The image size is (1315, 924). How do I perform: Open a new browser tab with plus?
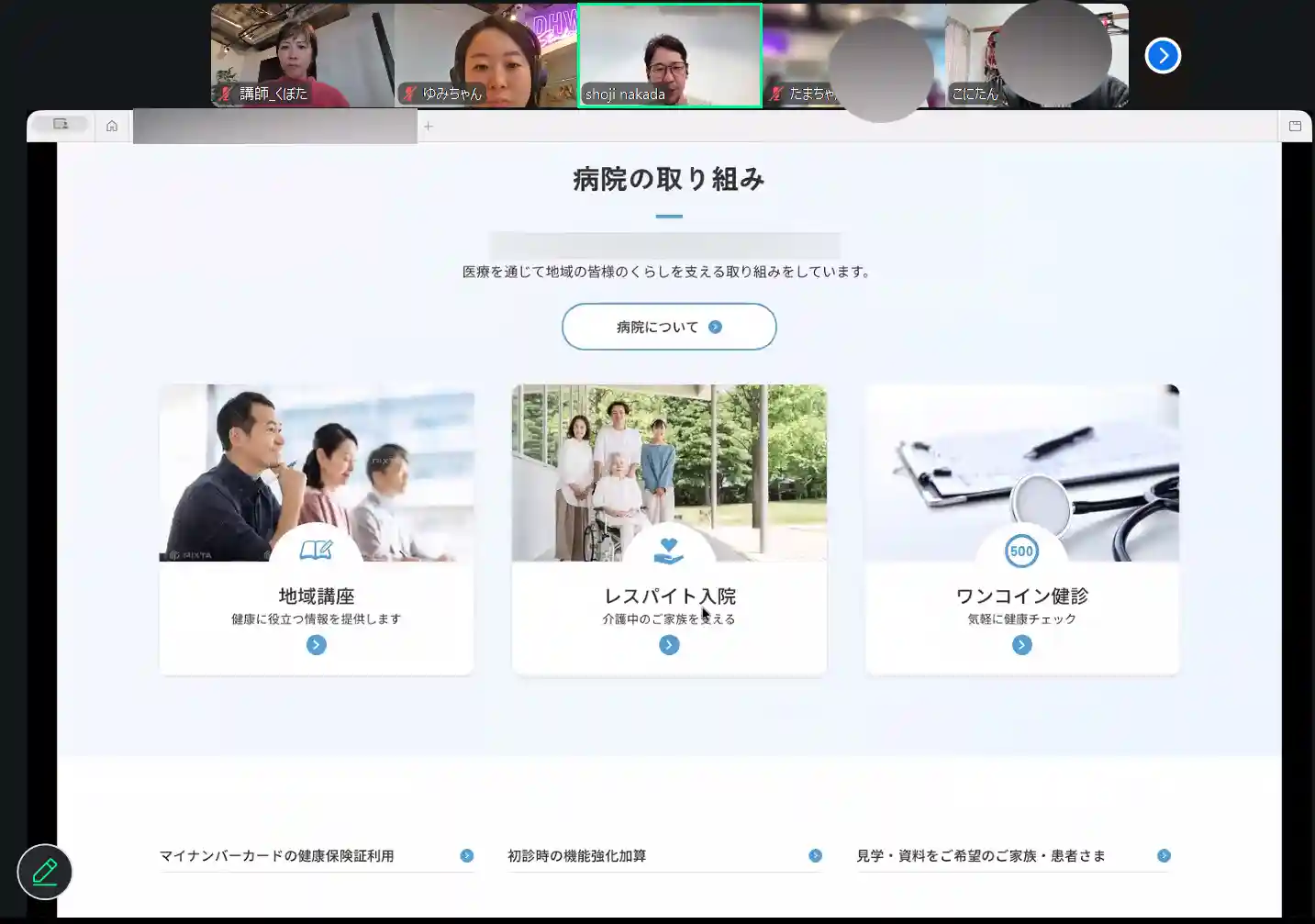pyautogui.click(x=429, y=127)
